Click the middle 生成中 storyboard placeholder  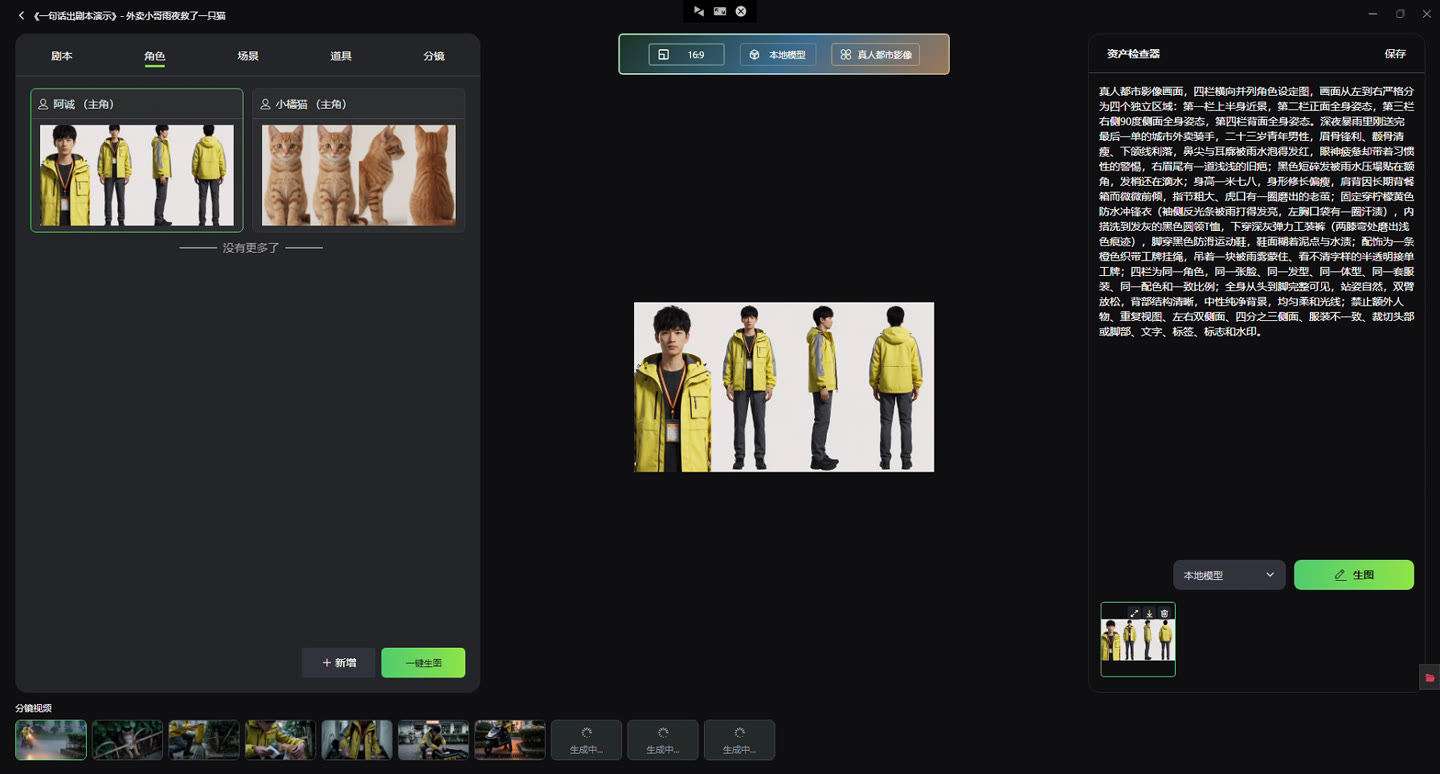click(x=663, y=740)
